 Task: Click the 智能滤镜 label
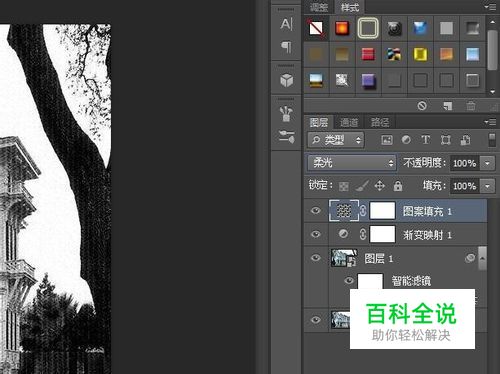411,281
